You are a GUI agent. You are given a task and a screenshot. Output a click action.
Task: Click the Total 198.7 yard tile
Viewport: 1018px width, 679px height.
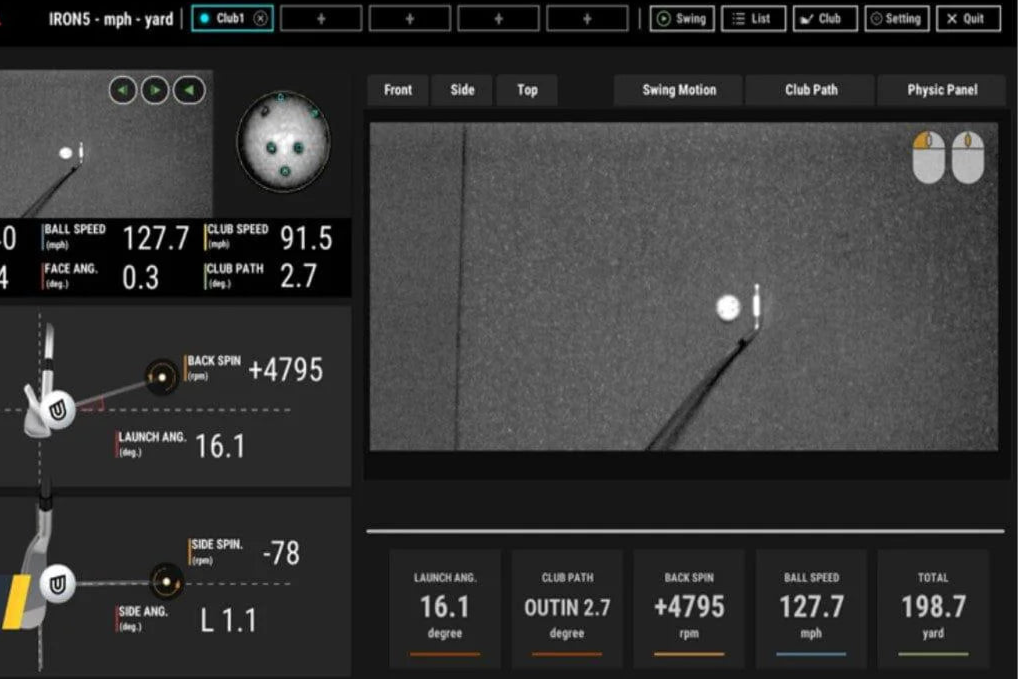point(932,606)
